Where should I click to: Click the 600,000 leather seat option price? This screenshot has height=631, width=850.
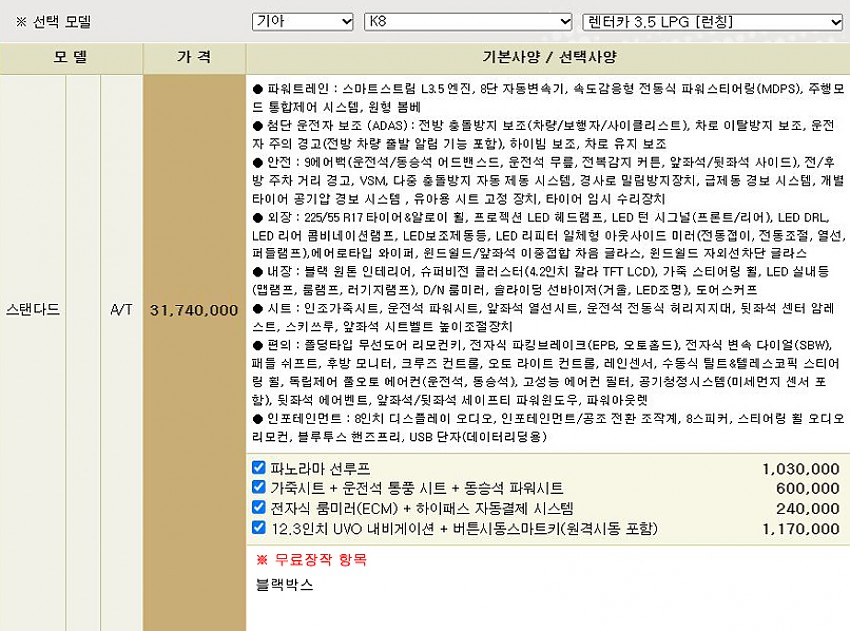[807, 488]
